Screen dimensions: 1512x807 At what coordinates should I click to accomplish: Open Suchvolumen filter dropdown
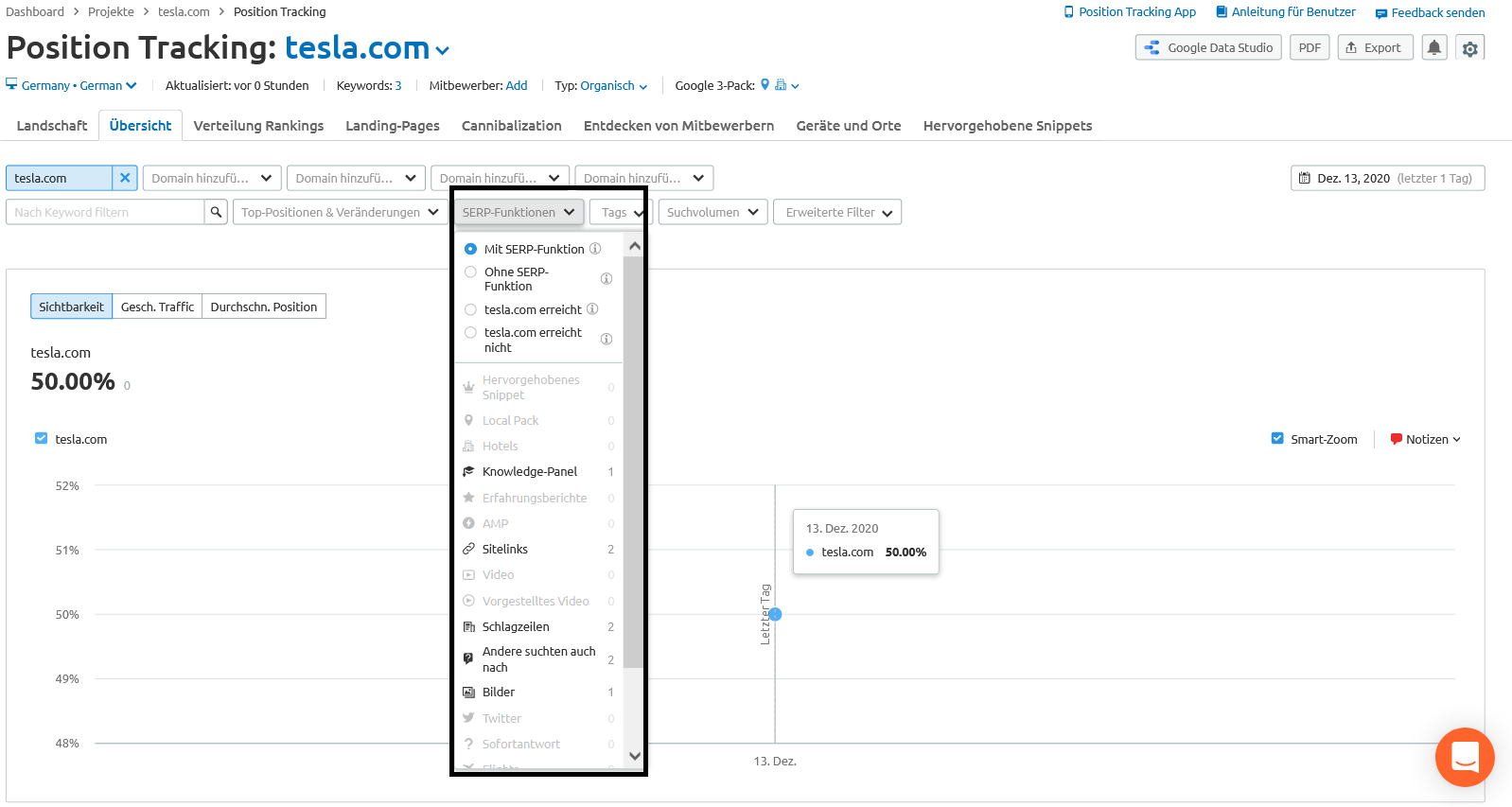[x=712, y=212]
